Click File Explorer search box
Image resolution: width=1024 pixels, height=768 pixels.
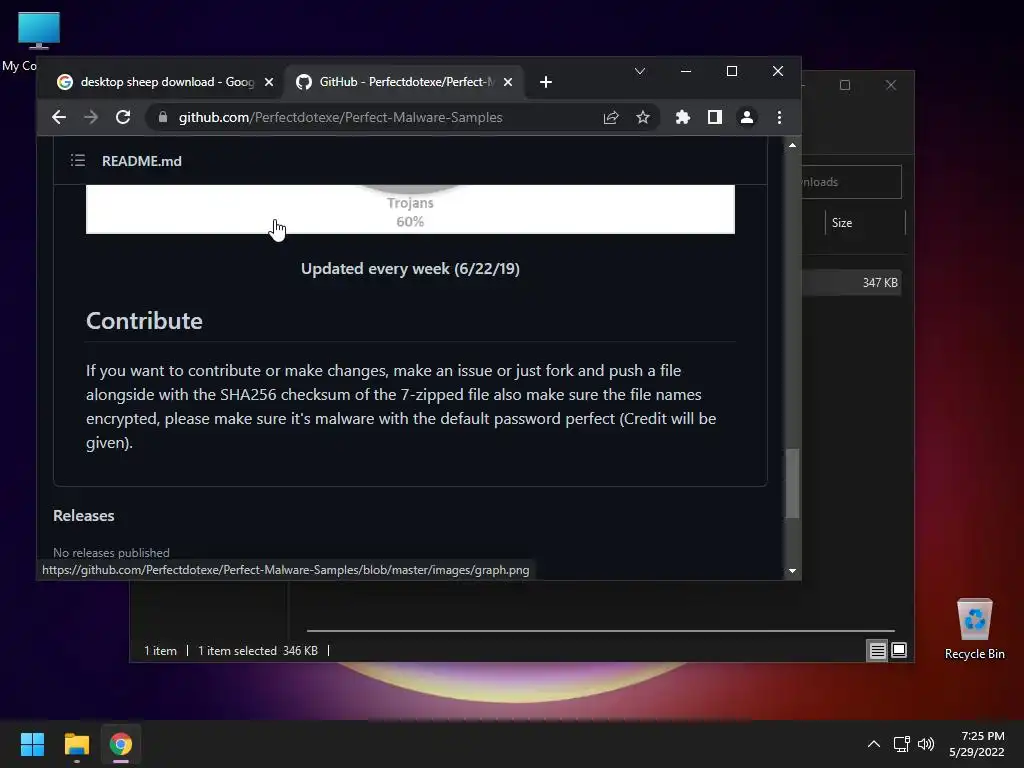pyautogui.click(x=852, y=182)
